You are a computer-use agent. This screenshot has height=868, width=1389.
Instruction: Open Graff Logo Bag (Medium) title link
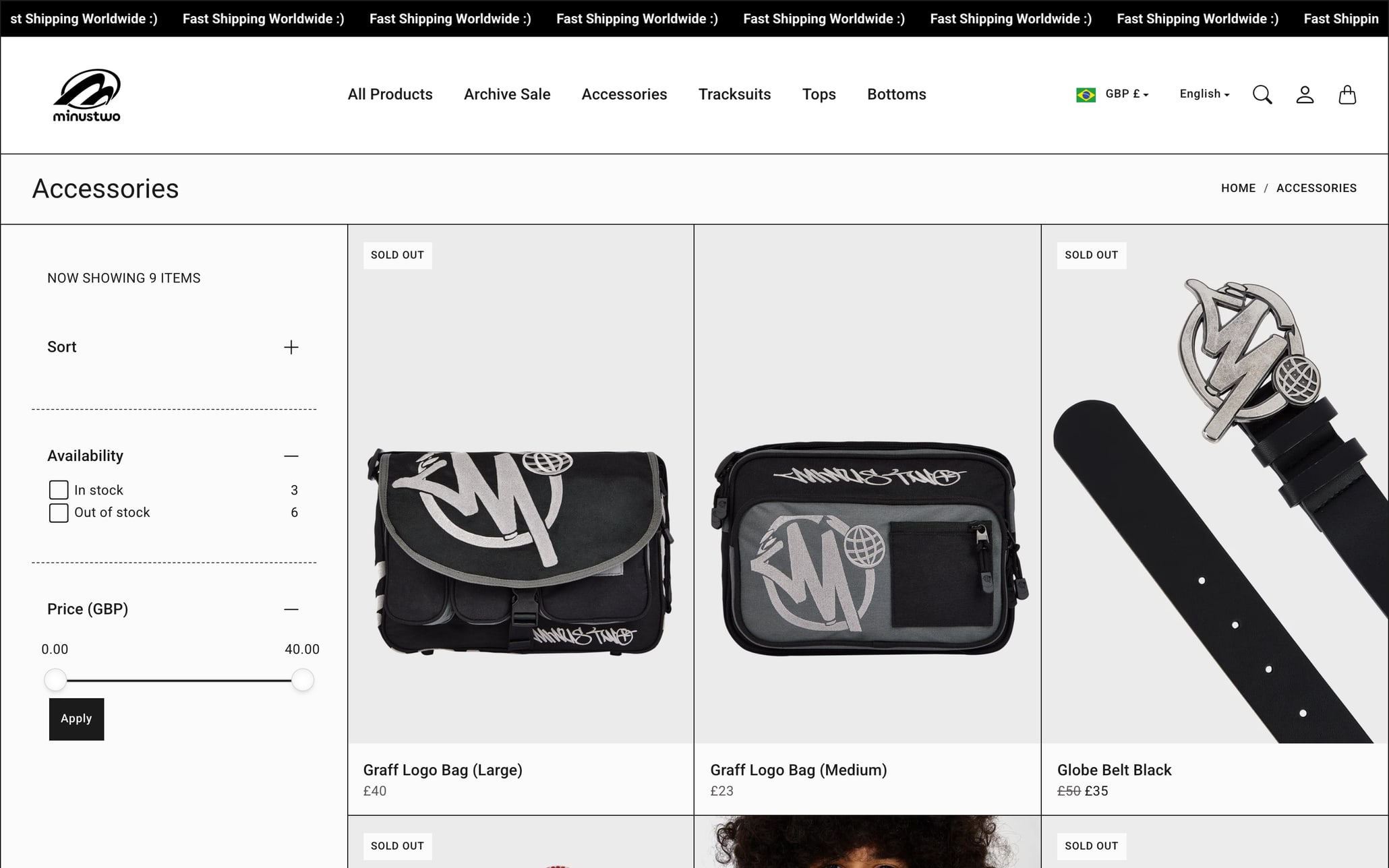[798, 770]
